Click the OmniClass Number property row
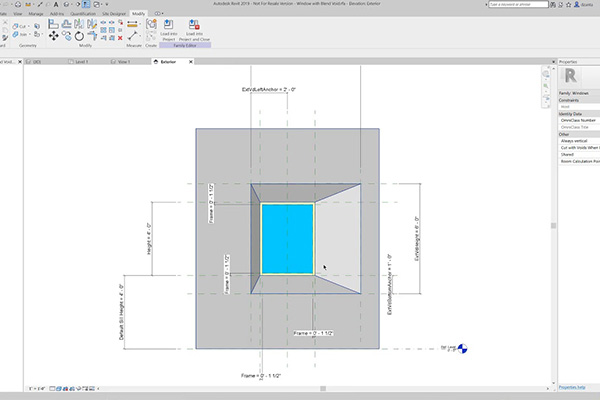The height and width of the screenshot is (400, 600). [579, 120]
